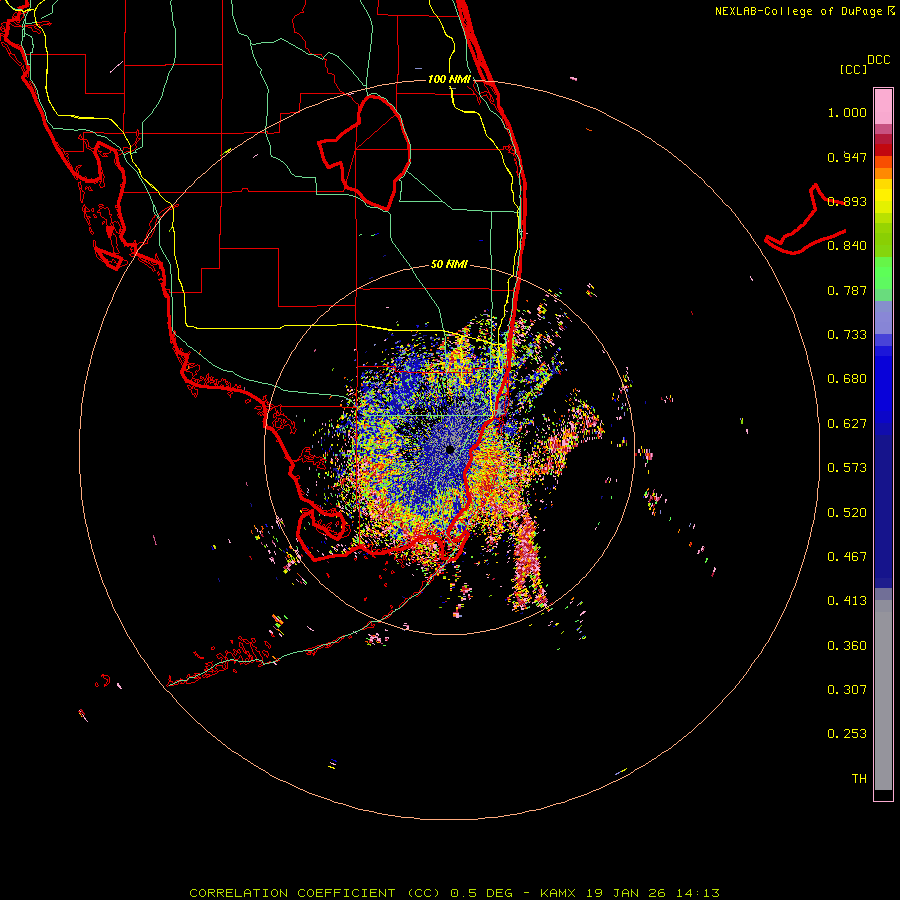
Task: Click the 0.467 scale value
Action: [847, 557]
